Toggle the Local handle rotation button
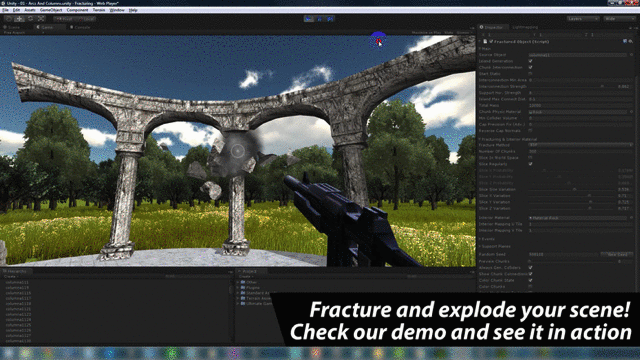The image size is (640, 360). [86, 19]
